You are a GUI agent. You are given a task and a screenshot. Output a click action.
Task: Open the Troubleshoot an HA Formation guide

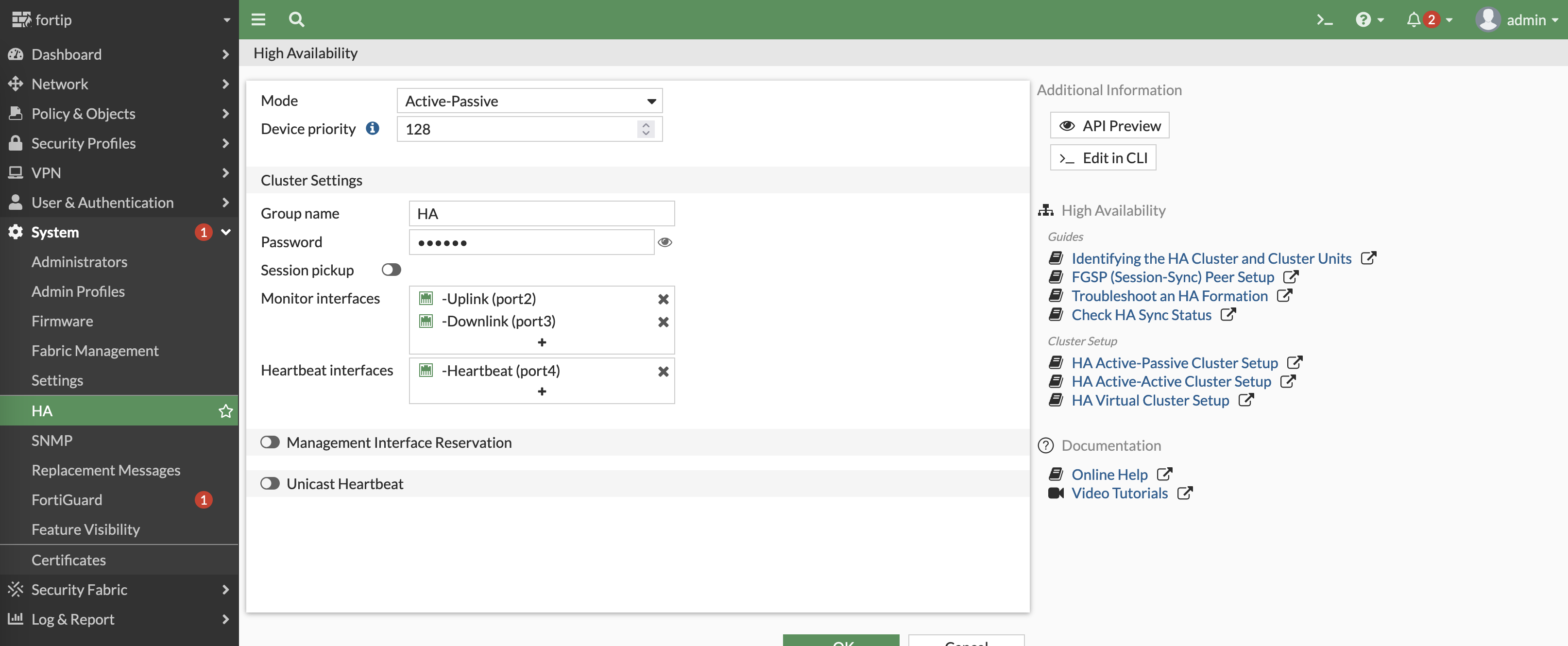1169,296
